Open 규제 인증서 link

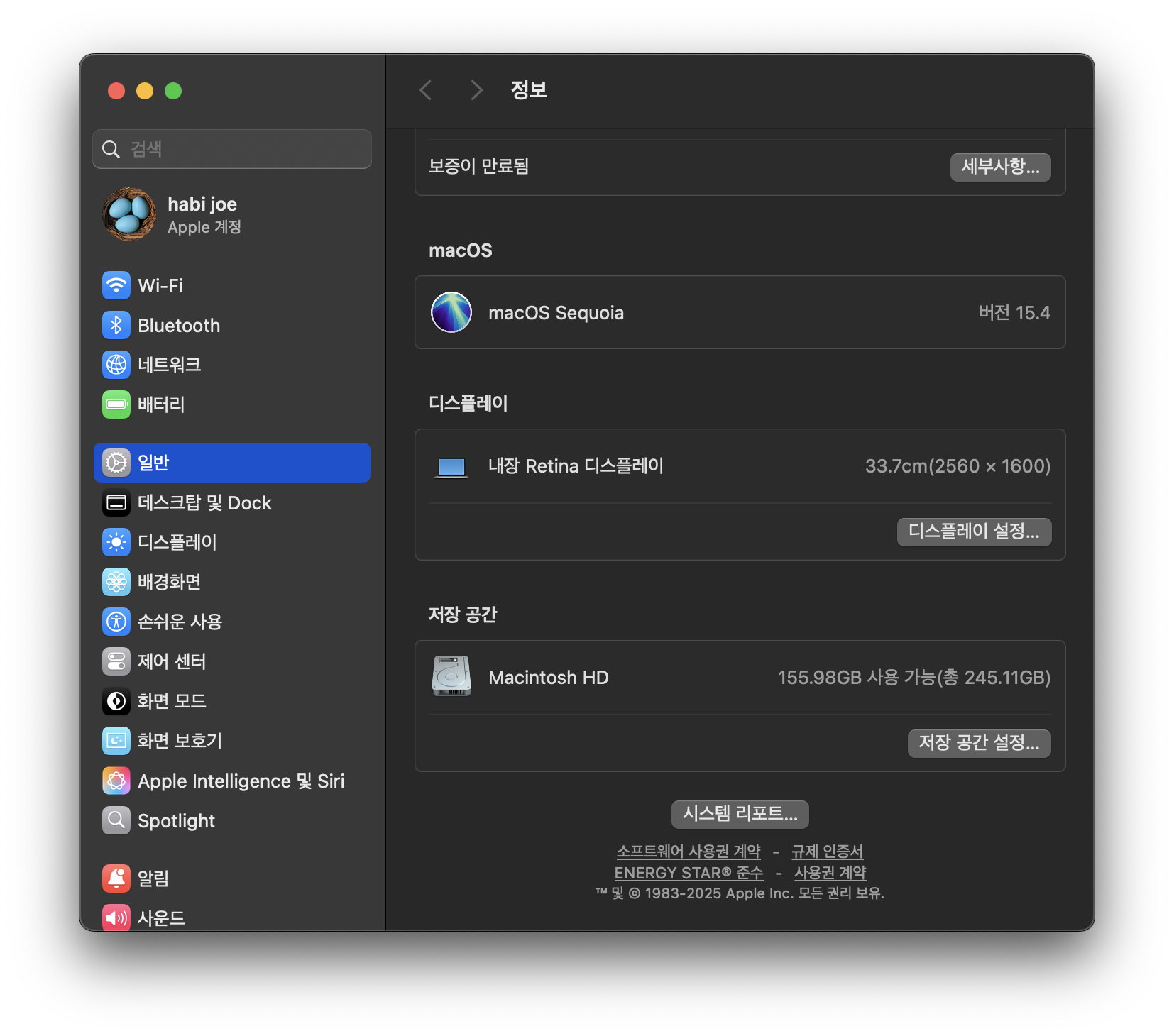(x=828, y=851)
